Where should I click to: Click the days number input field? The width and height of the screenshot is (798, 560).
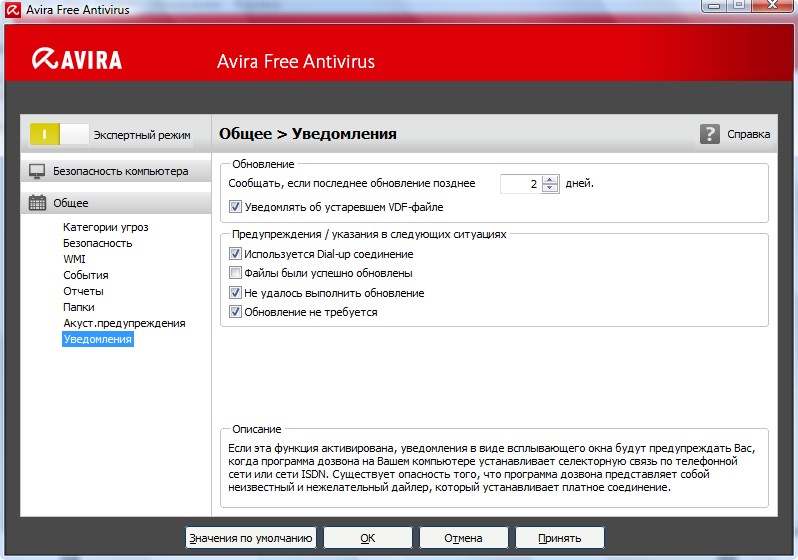pos(521,184)
